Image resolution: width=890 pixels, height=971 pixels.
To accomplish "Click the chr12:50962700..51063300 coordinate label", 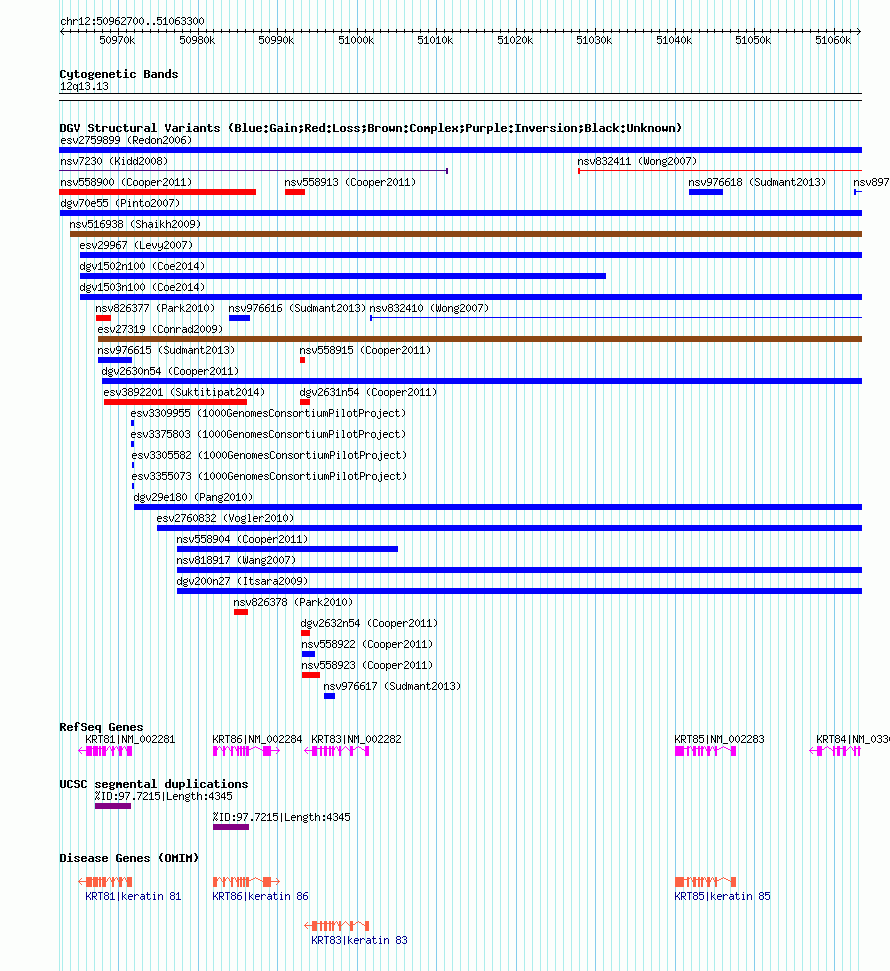I will click(x=132, y=21).
